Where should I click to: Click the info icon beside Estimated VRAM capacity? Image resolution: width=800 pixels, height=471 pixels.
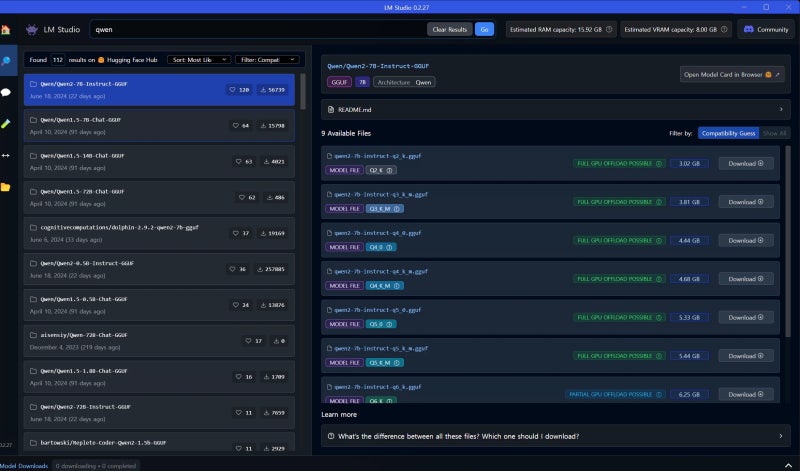click(724, 30)
